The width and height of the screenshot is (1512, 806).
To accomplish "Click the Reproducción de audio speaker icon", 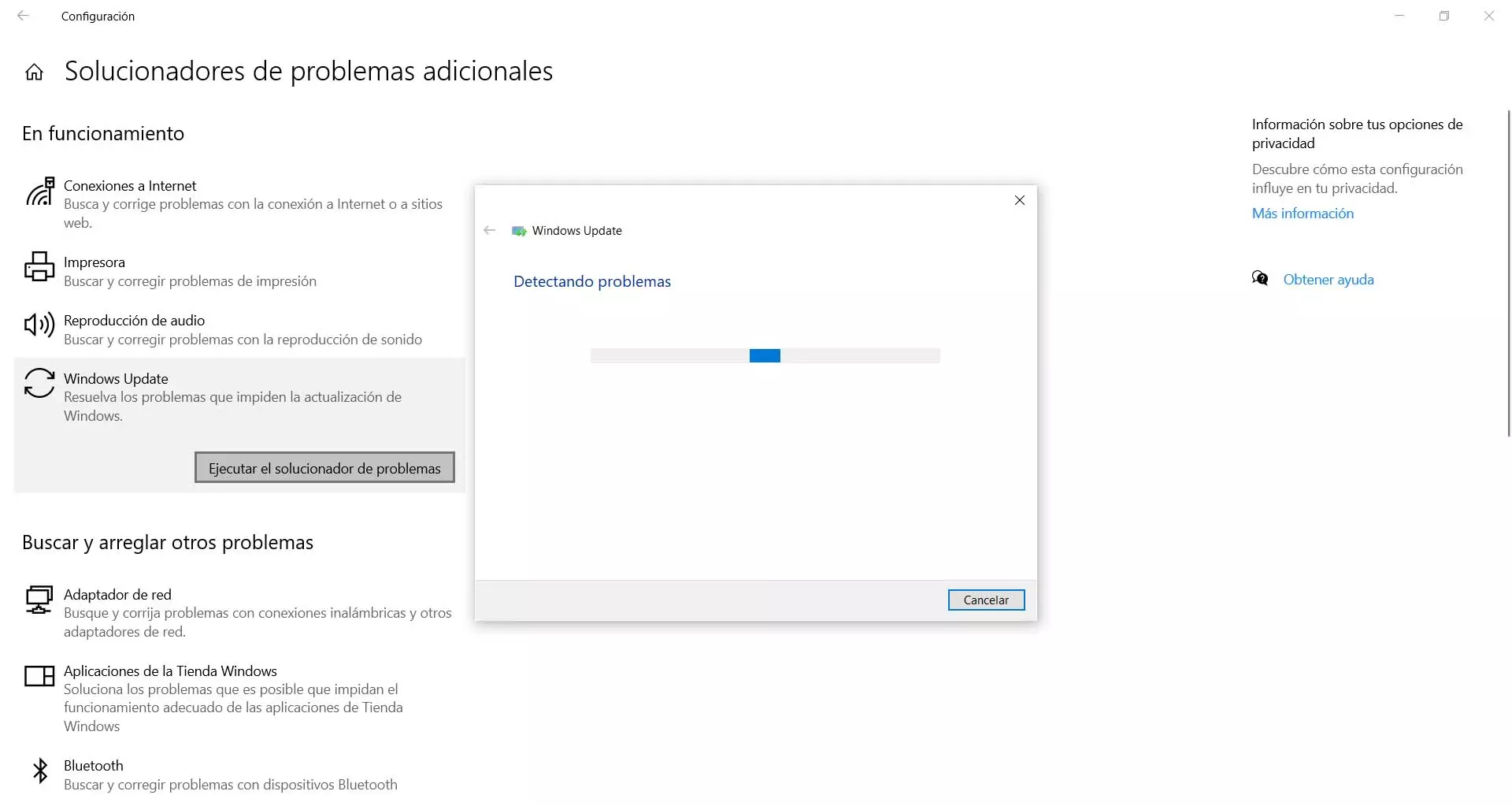I will pos(39,325).
